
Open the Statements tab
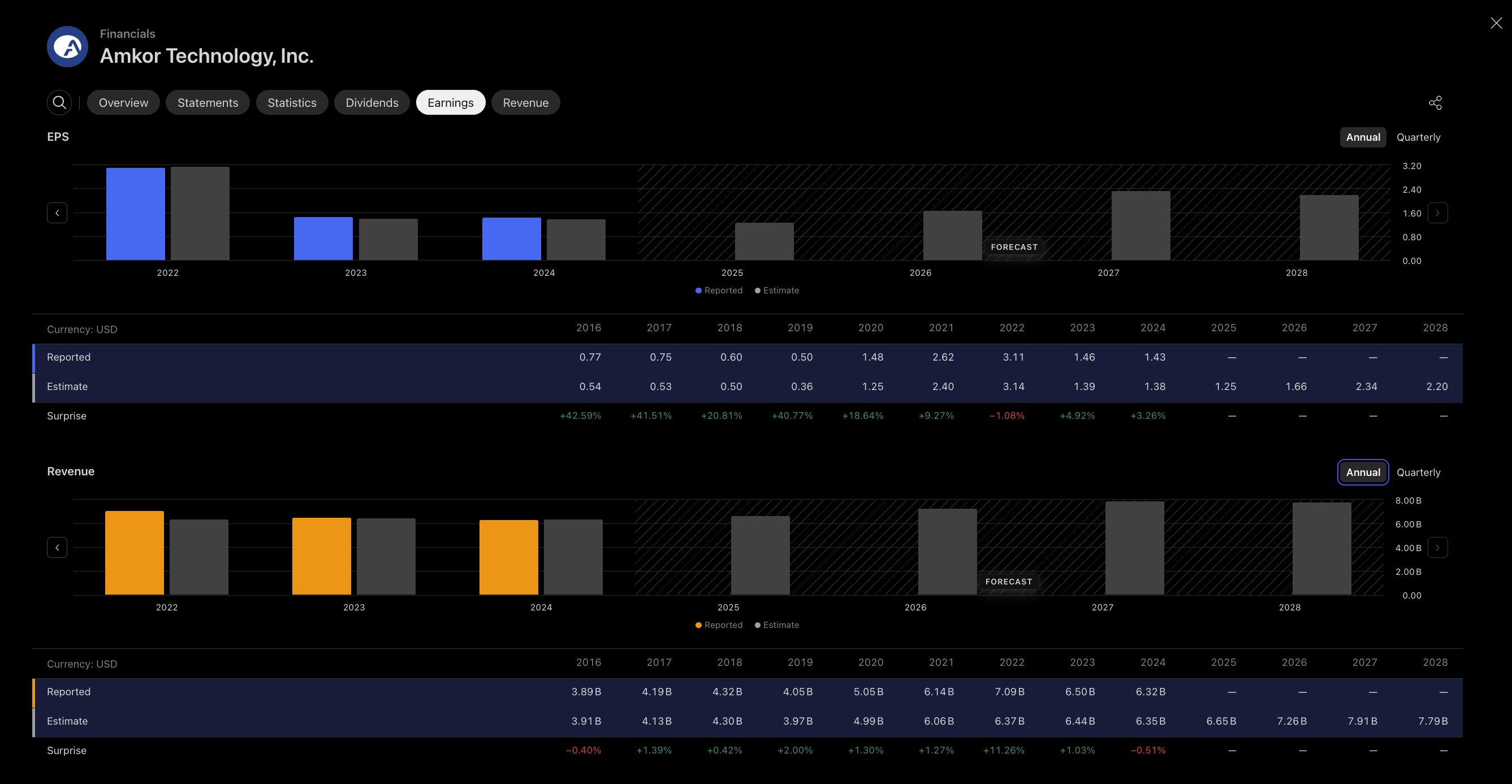tap(208, 103)
